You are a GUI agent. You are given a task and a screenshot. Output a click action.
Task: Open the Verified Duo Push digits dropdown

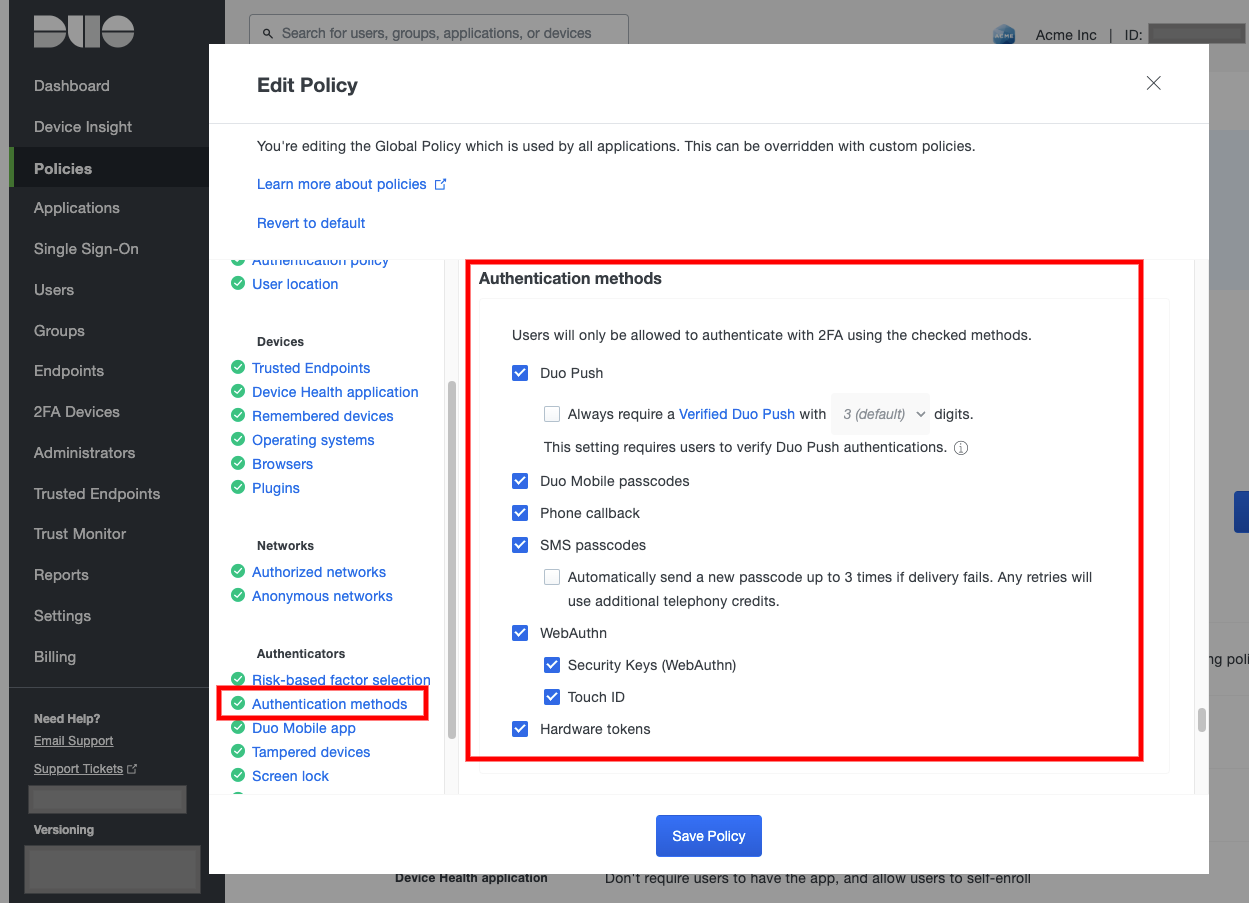point(880,414)
